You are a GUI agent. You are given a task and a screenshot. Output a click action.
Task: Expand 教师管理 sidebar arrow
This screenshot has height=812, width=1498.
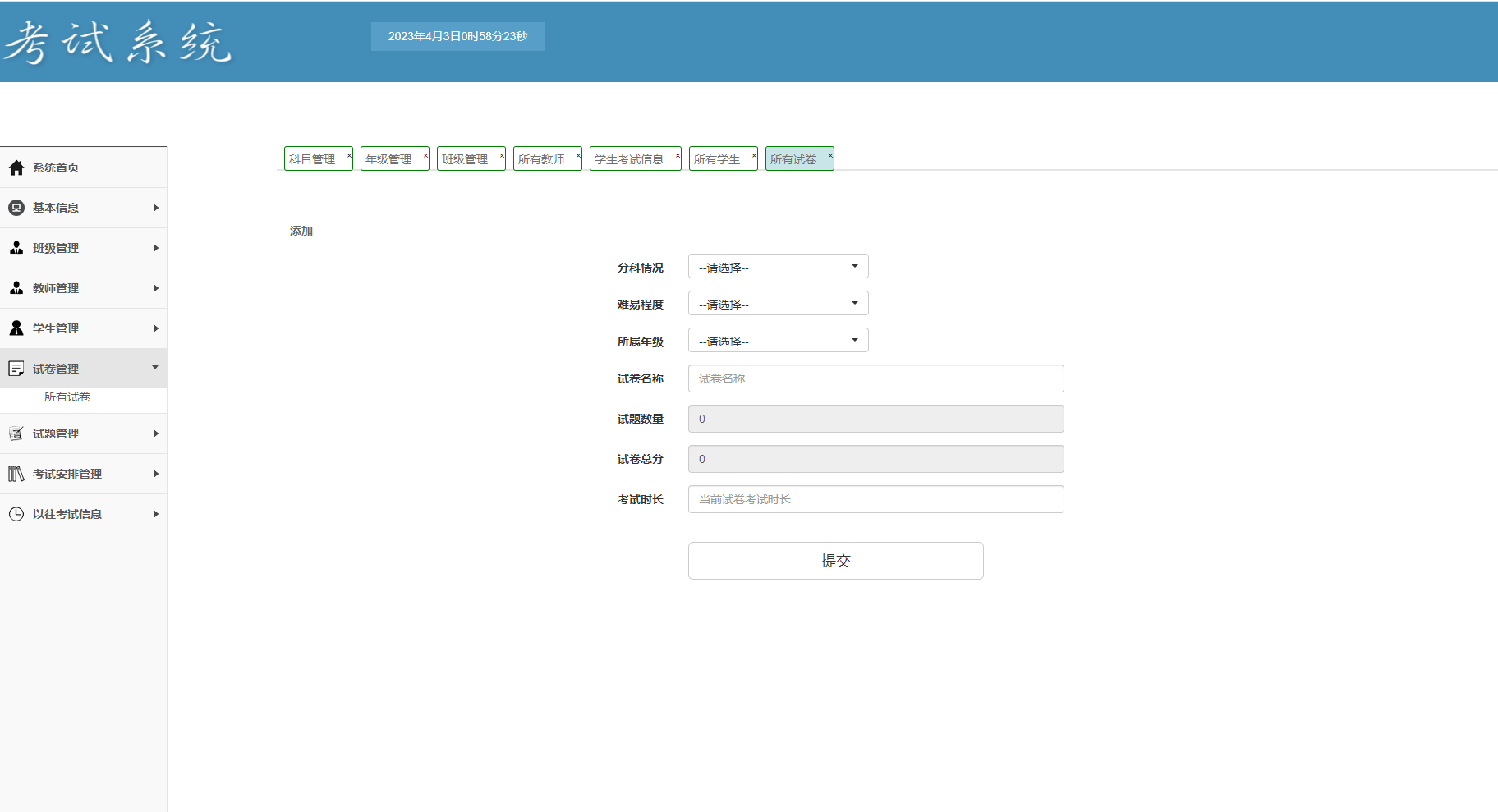[x=156, y=288]
